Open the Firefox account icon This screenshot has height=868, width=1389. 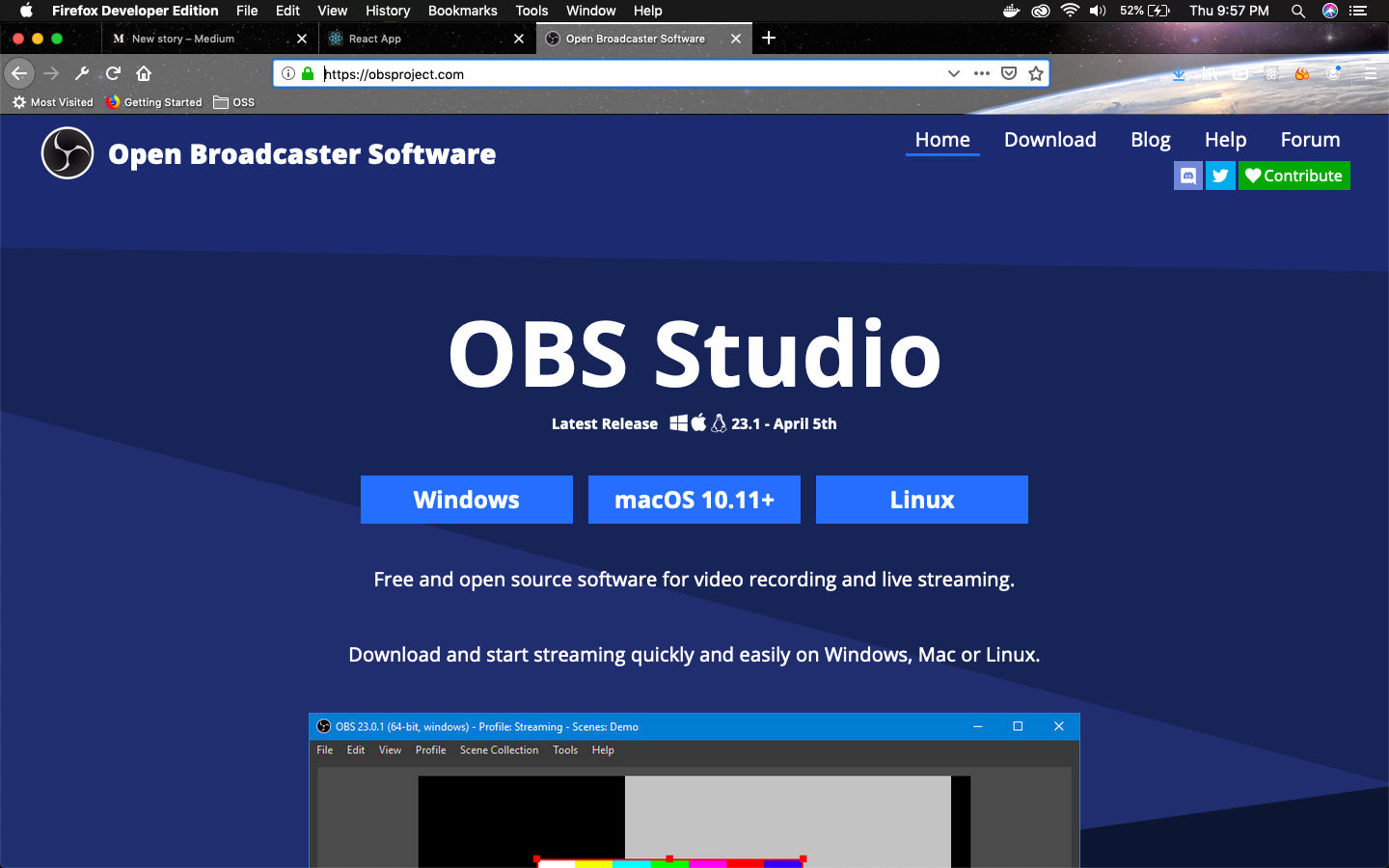(1334, 73)
